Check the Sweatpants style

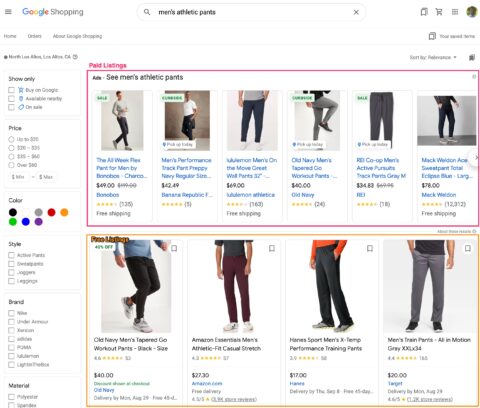pyautogui.click(x=11, y=264)
